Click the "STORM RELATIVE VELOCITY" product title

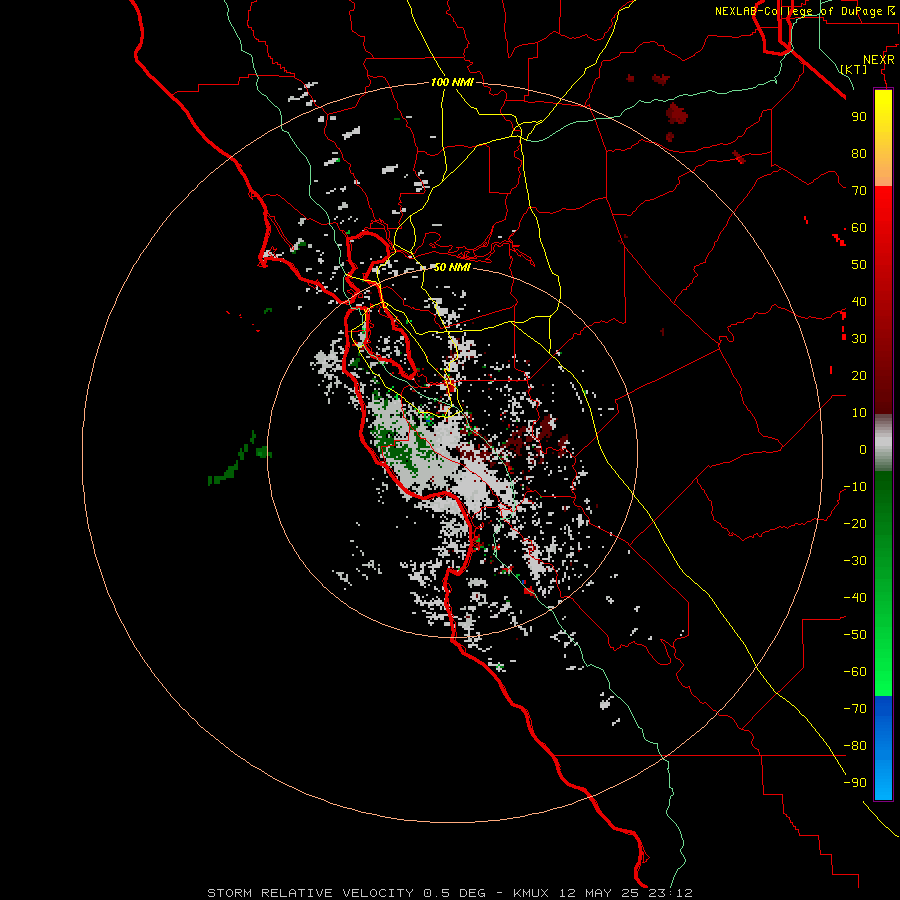[310, 893]
